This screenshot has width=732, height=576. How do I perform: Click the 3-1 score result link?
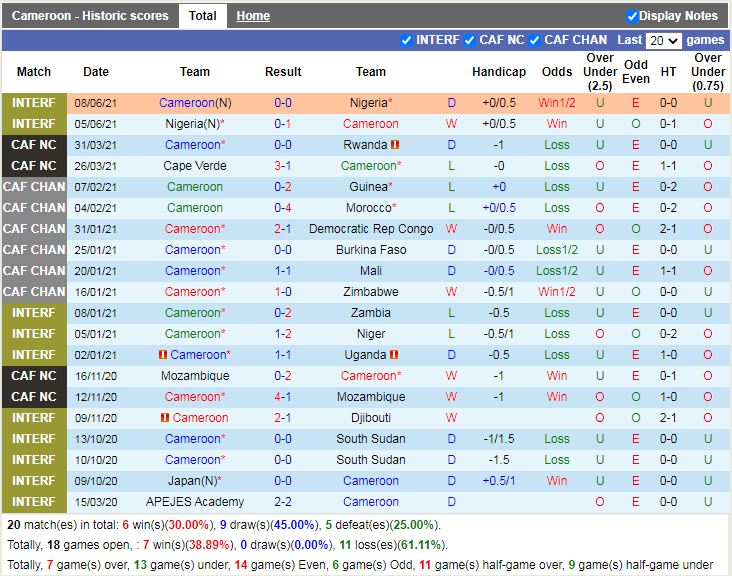point(283,166)
